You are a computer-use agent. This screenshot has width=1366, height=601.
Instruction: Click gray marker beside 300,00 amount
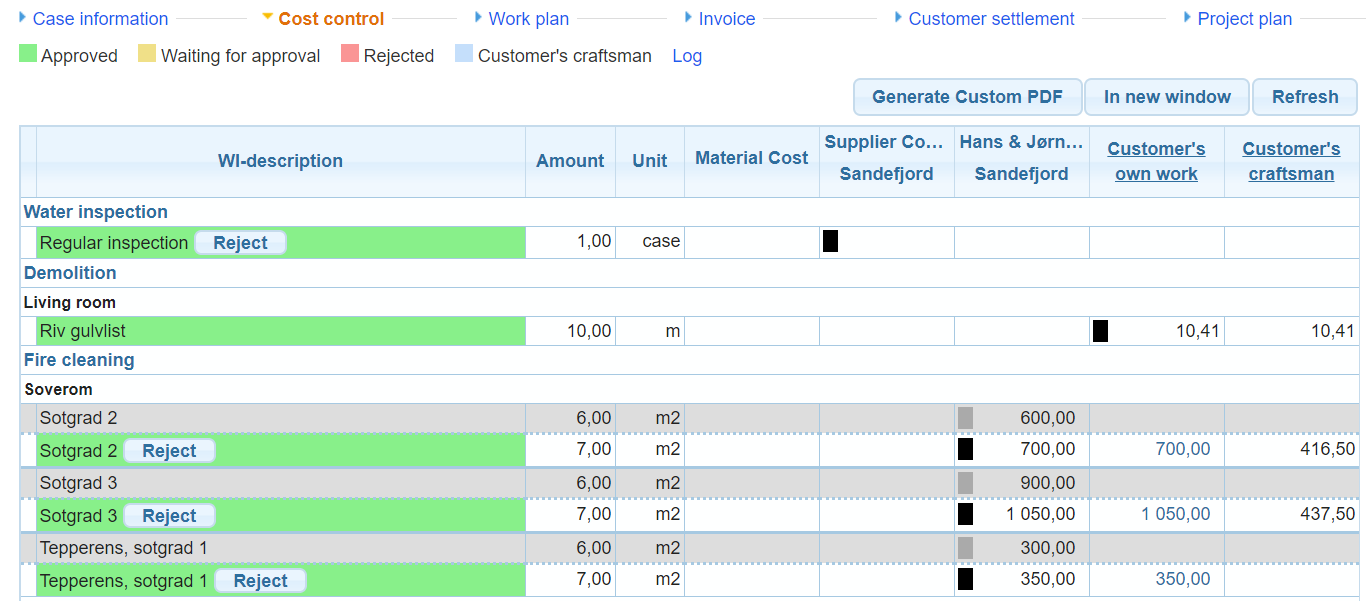pyautogui.click(x=965, y=548)
